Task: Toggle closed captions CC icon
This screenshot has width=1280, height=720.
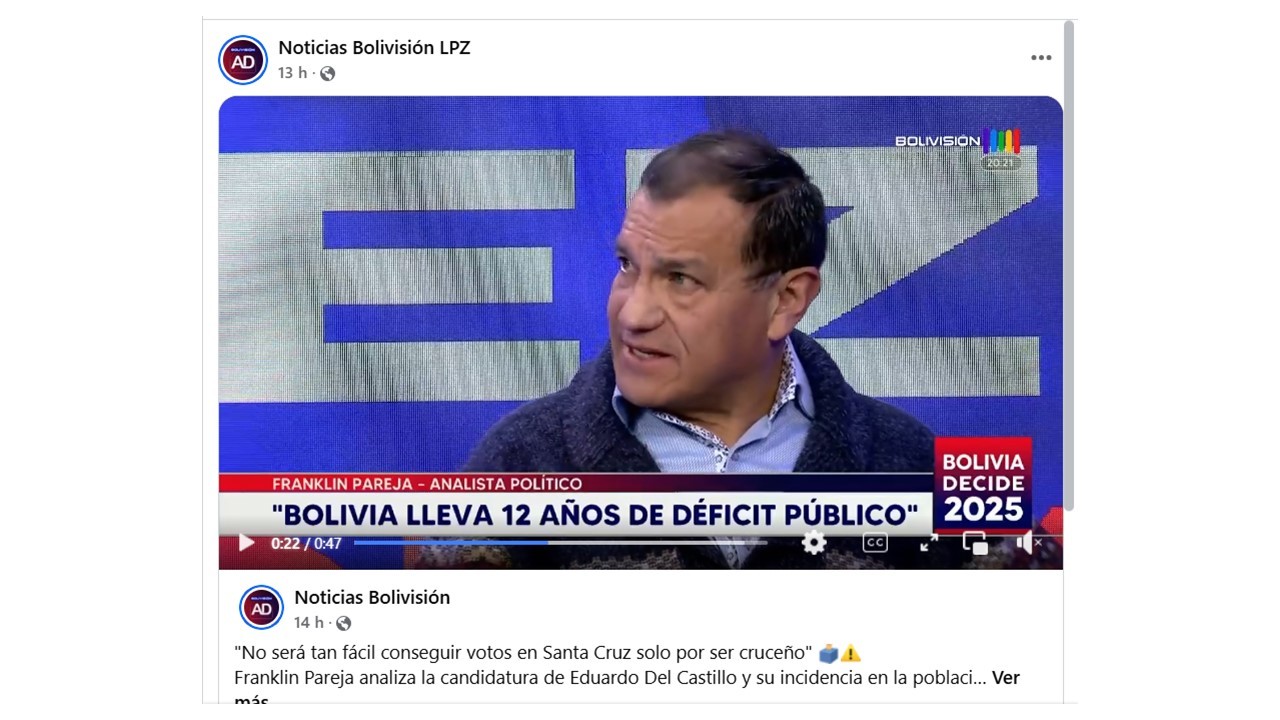Action: tap(875, 542)
